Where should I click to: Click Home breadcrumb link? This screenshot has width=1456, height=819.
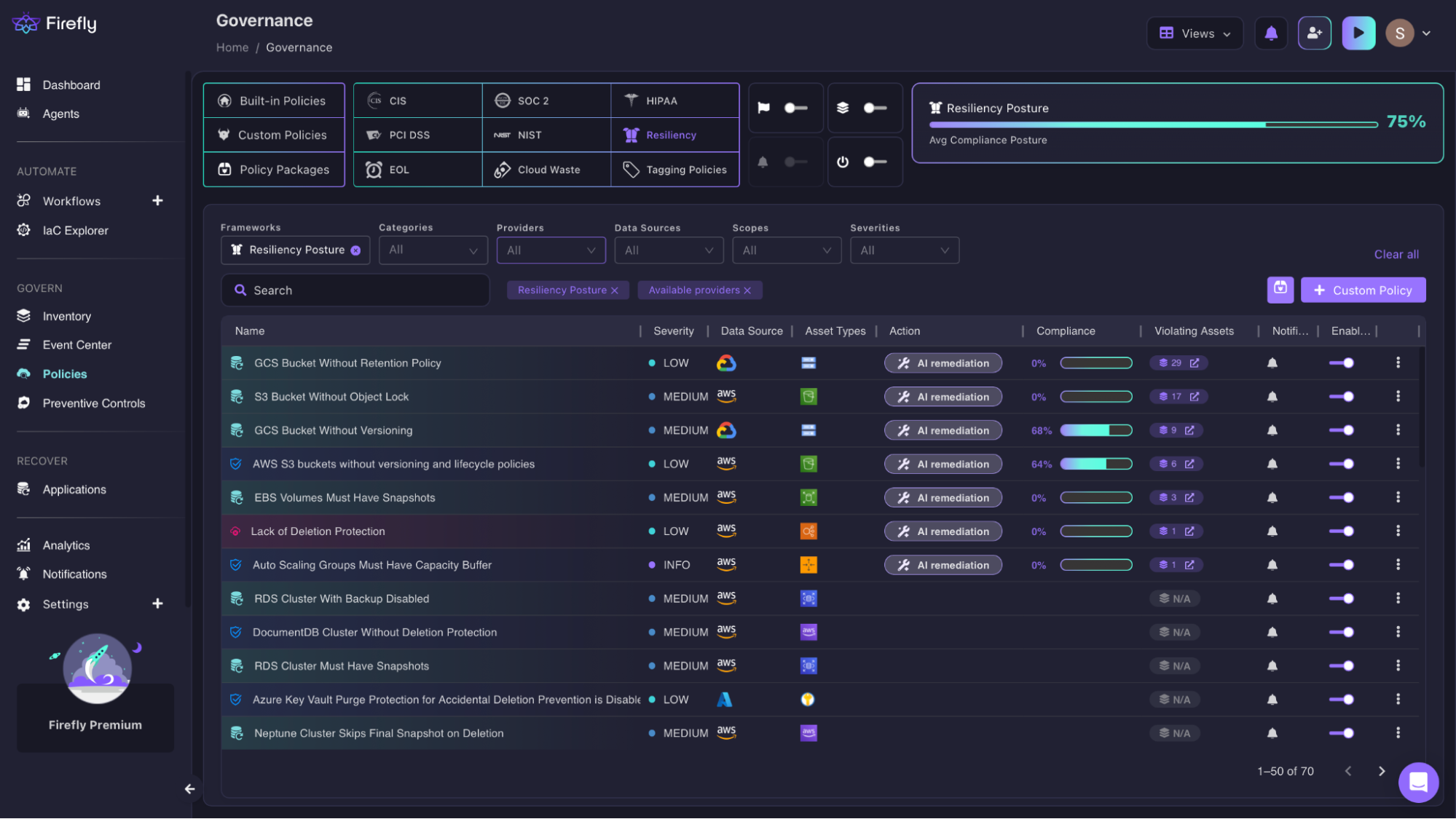232,47
